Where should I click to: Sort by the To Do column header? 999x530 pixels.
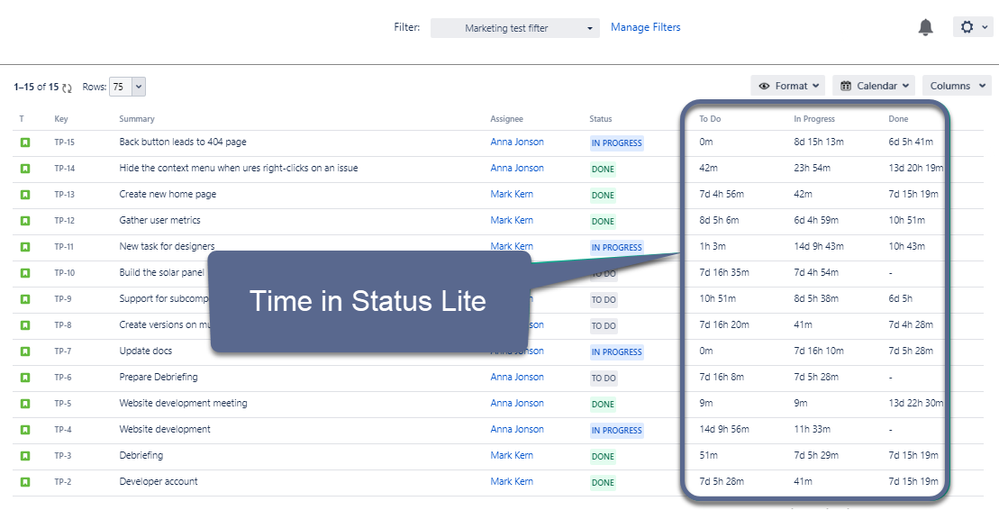[x=710, y=119]
